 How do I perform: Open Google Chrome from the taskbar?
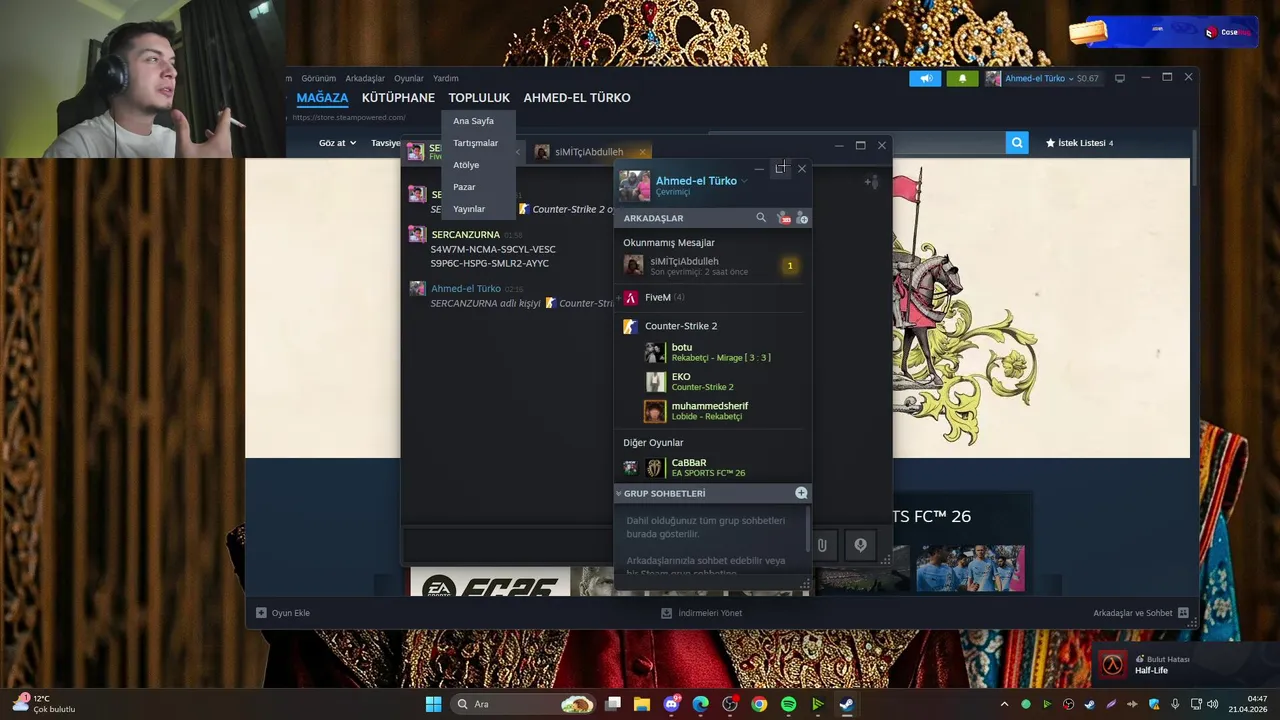[x=759, y=704]
